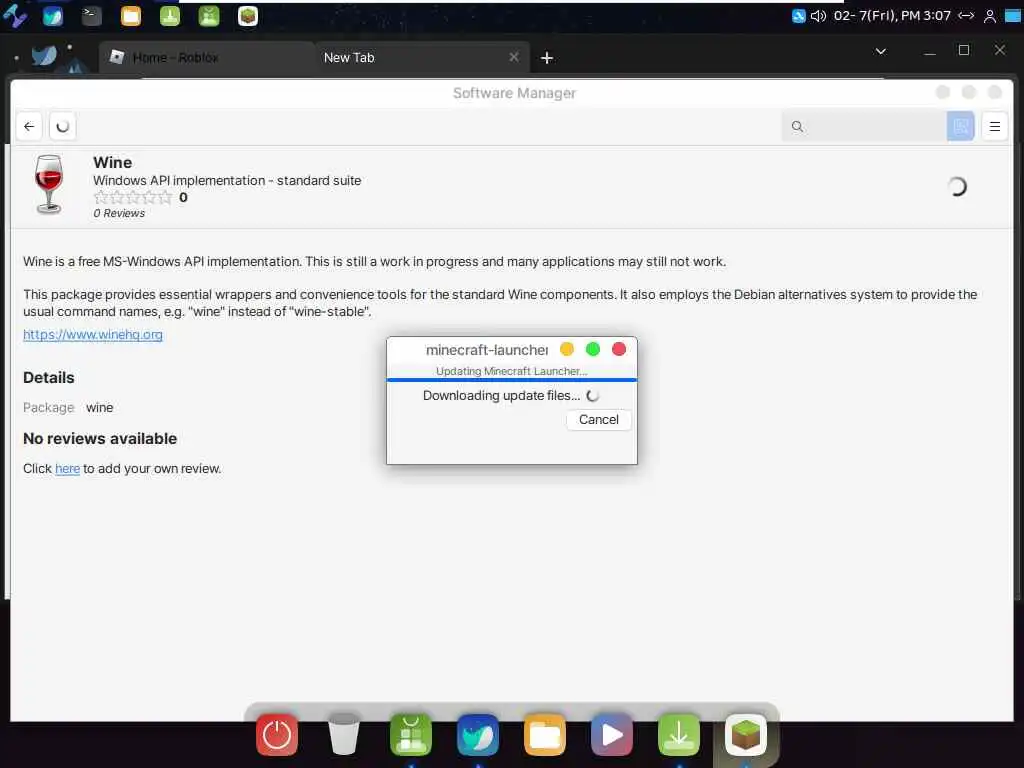Click the Wine glass application icon
This screenshot has width=1024, height=768.
(x=49, y=184)
